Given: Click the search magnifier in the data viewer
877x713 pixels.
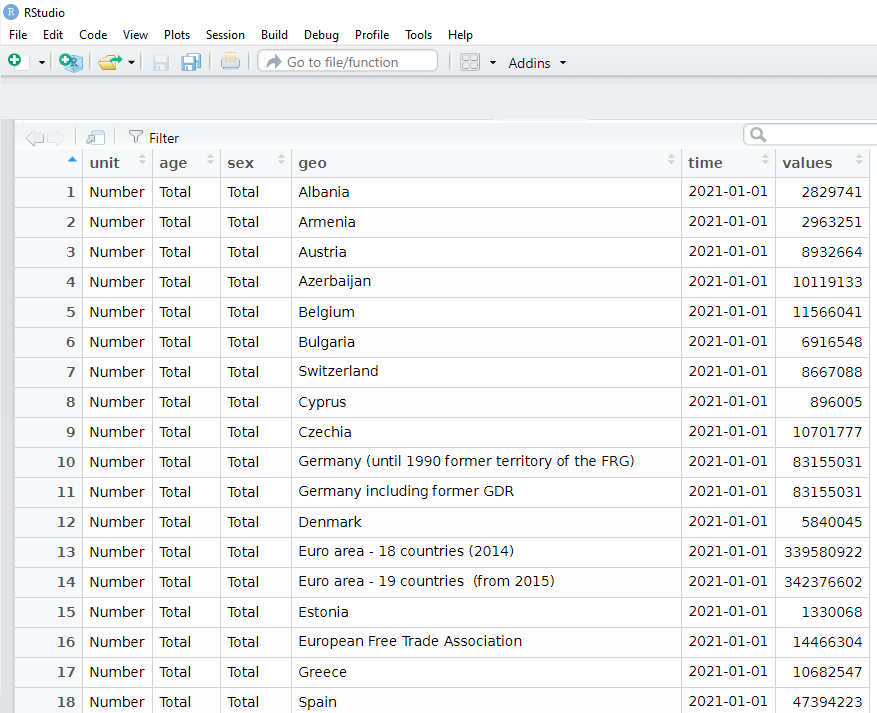Looking at the screenshot, I should (x=757, y=134).
